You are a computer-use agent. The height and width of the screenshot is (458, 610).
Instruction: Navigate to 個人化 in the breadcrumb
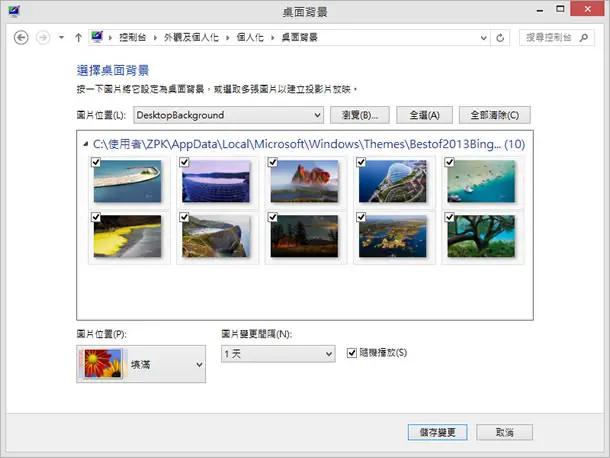250,37
